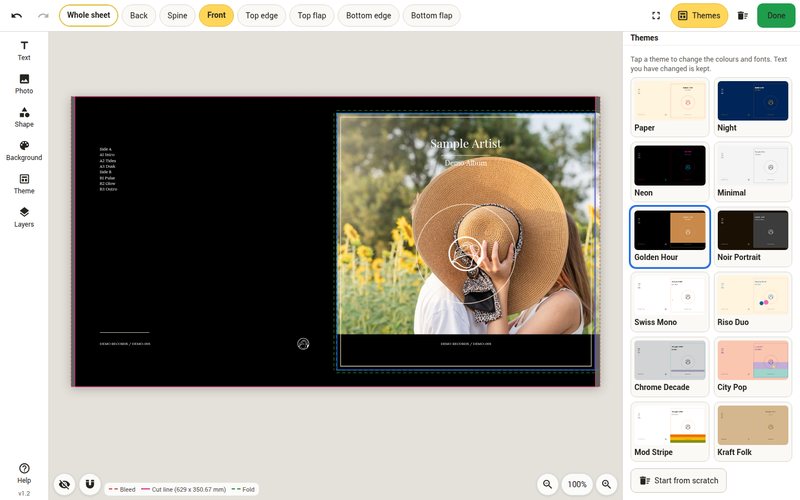The image size is (800, 500).
Task: Select the track list text on back
Action: [108, 169]
